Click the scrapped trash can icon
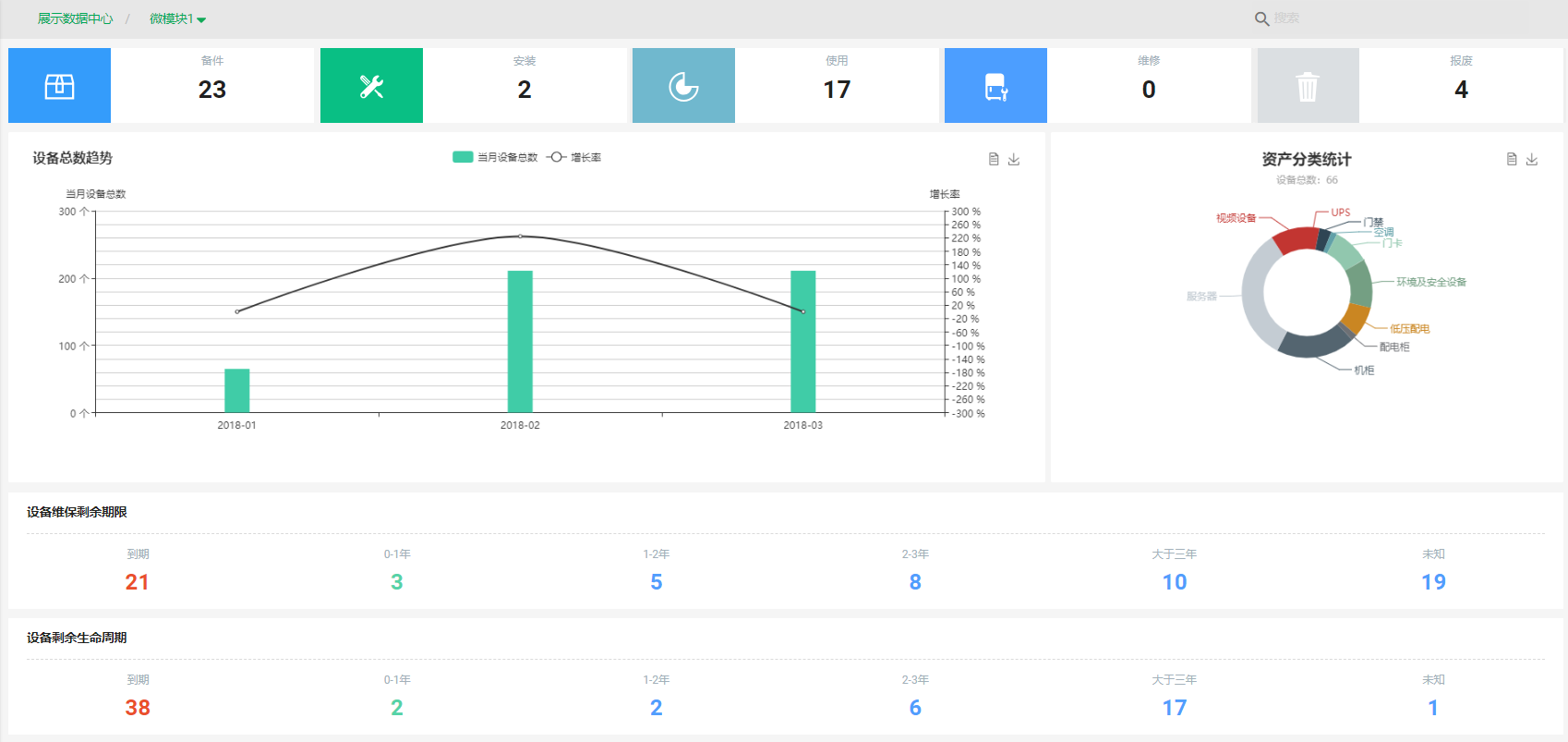 [x=1308, y=87]
